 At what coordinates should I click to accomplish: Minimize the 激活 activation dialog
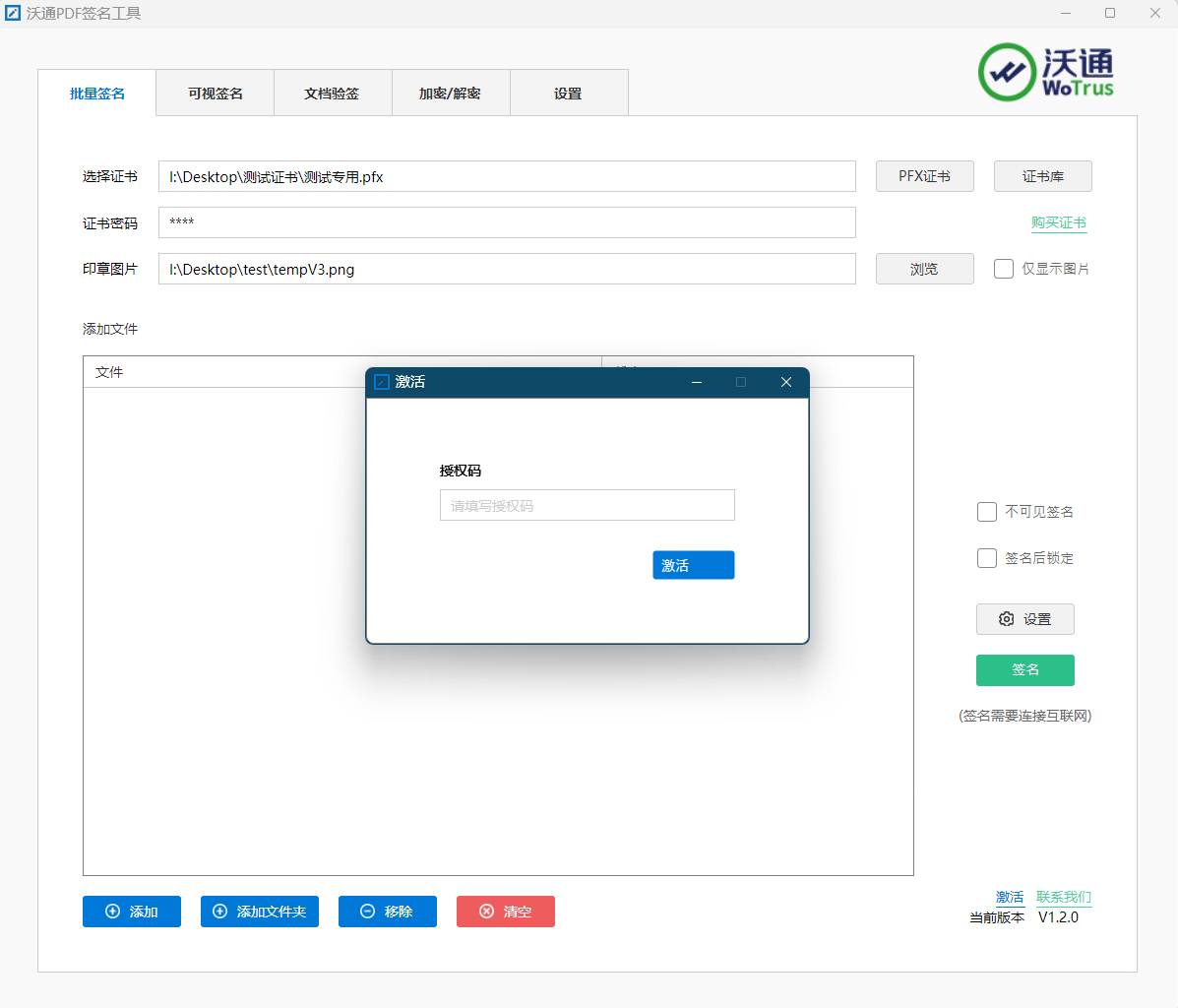click(697, 382)
